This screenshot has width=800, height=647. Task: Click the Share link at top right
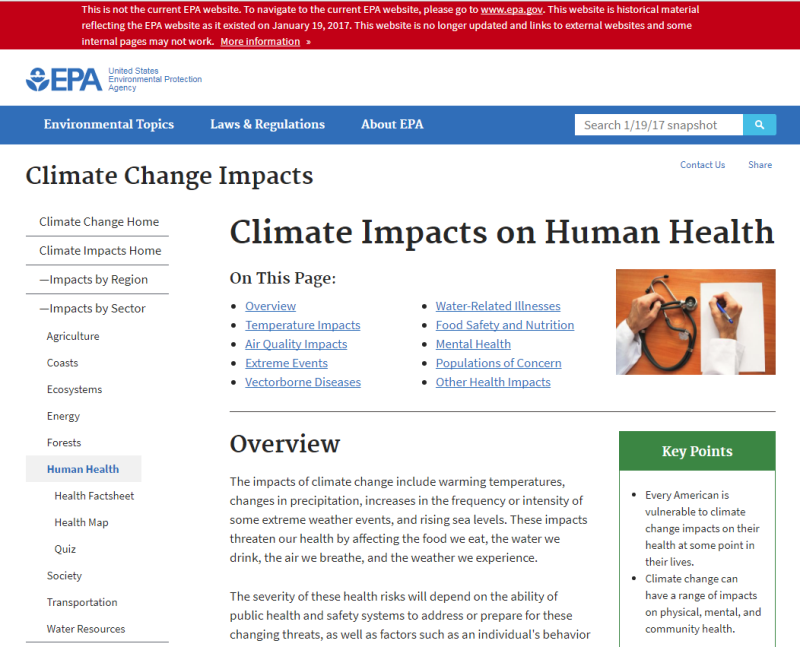click(760, 164)
